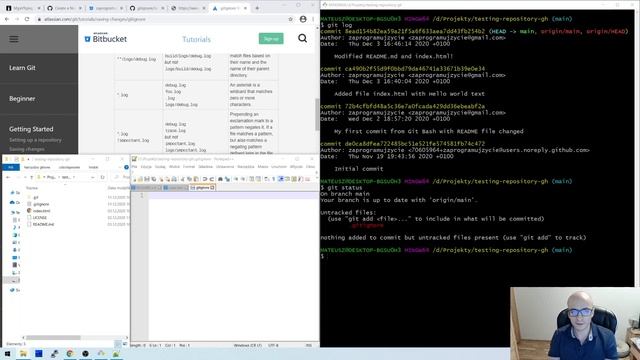The width and height of the screenshot is (640, 360).
Task: Open Learn Git in the sidebar
Action: click(x=22, y=68)
